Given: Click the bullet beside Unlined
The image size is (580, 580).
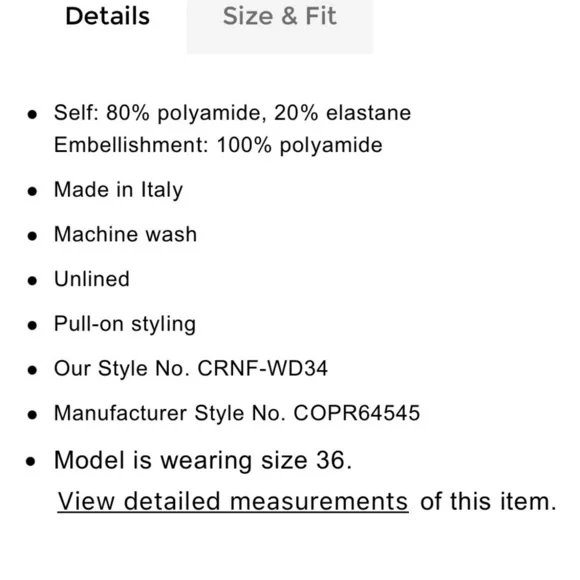Looking at the screenshot, I should (x=32, y=281).
